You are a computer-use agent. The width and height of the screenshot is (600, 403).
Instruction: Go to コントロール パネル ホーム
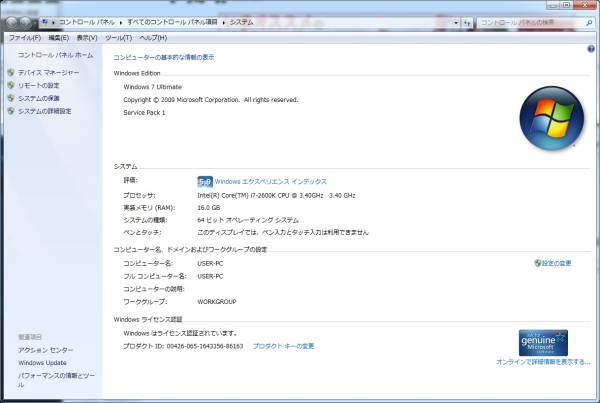point(55,55)
